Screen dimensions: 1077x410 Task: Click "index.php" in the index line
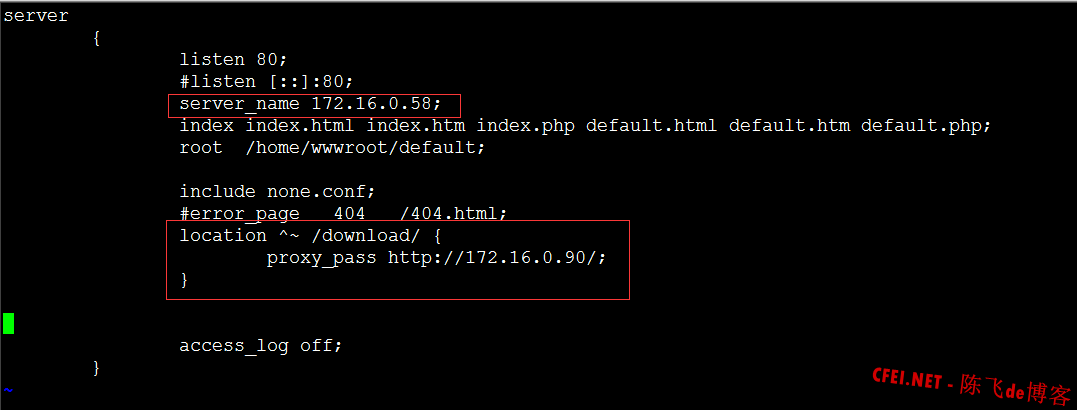click(525, 126)
